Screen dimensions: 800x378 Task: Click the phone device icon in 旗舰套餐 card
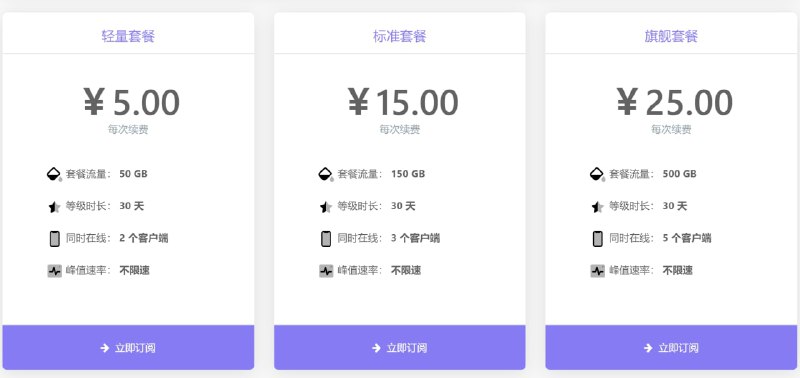[x=597, y=239]
